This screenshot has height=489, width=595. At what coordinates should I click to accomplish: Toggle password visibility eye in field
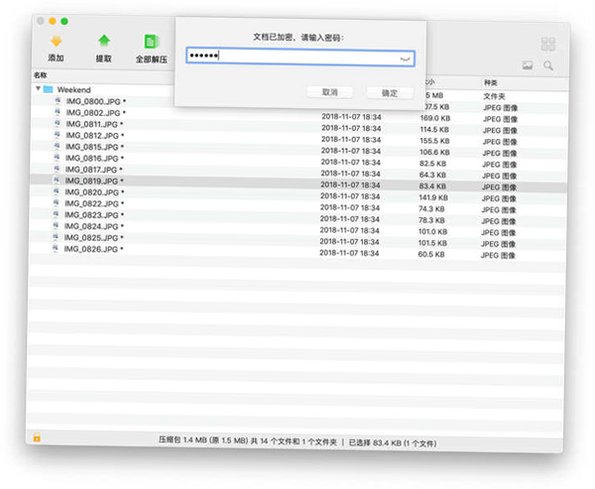click(405, 59)
